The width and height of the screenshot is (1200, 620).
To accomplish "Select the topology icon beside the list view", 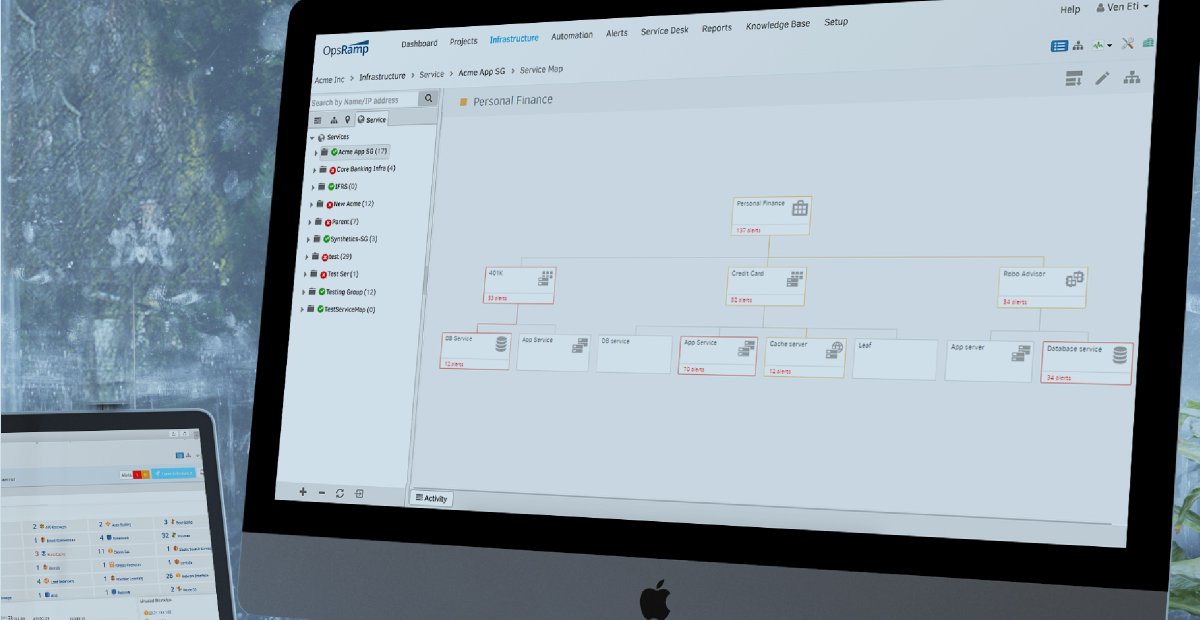I will pos(1078,45).
